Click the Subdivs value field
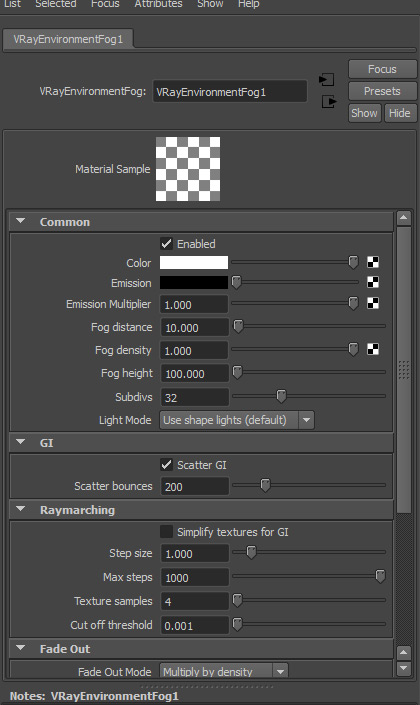 coord(194,397)
